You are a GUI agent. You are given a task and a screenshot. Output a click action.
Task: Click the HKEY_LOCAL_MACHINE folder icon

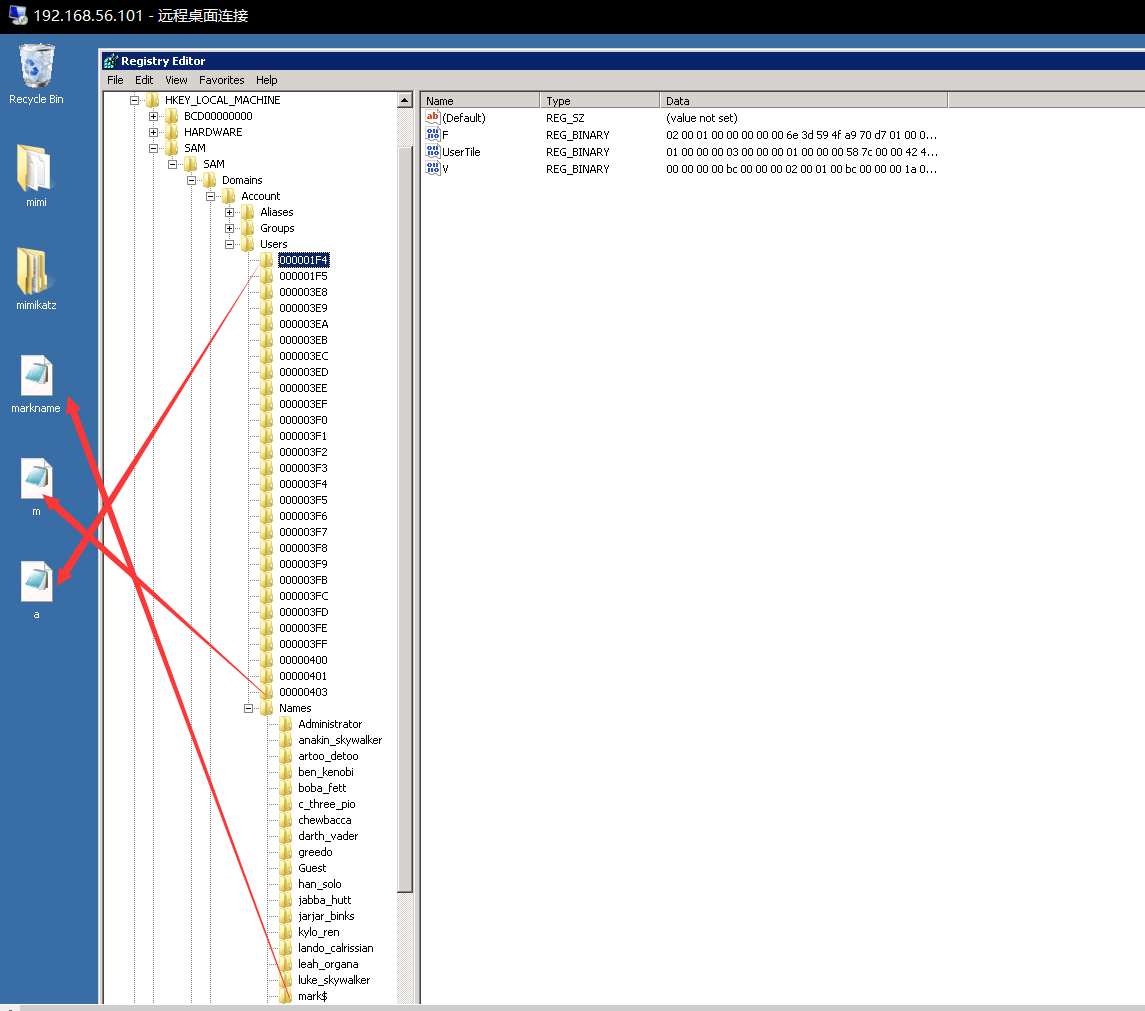(x=153, y=100)
